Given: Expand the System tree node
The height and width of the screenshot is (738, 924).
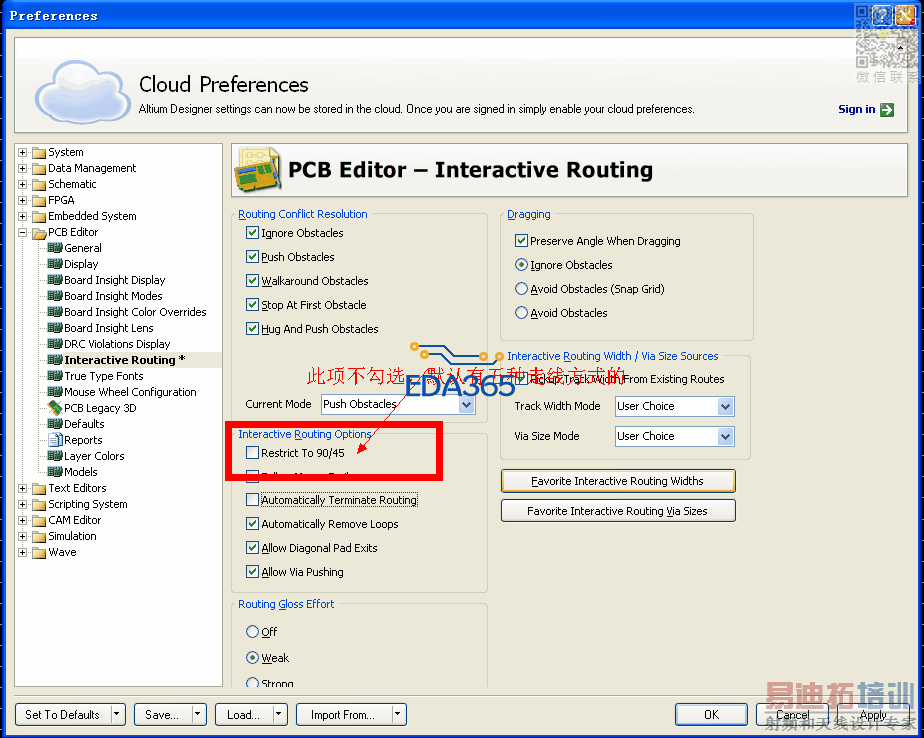Looking at the screenshot, I should point(22,153).
